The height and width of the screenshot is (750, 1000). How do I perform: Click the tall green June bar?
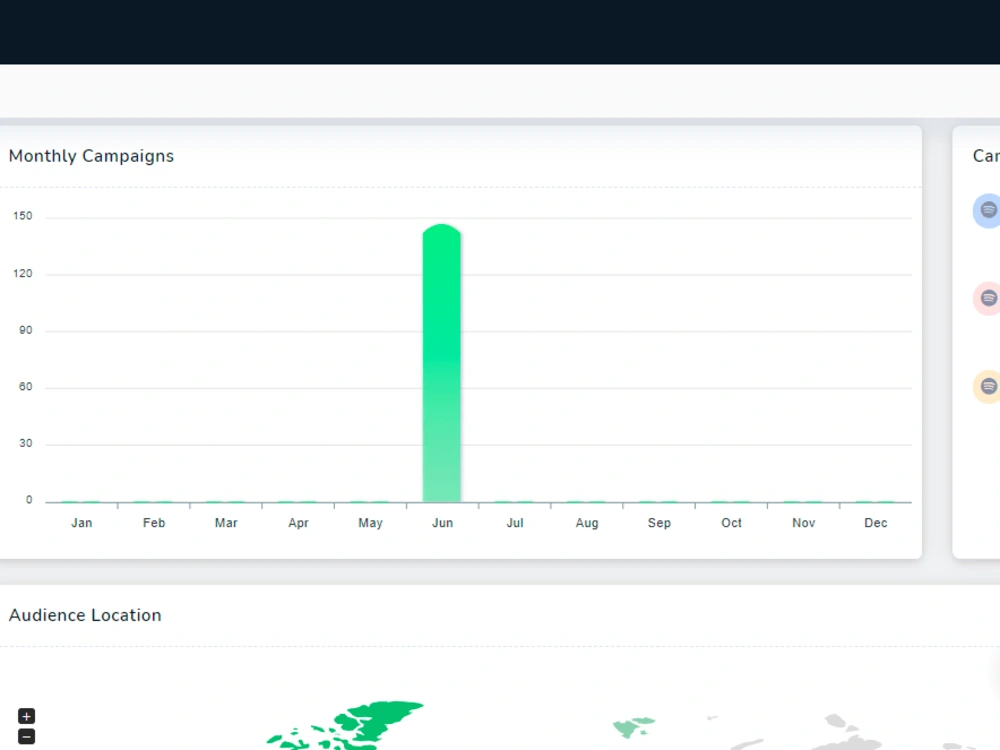click(442, 360)
